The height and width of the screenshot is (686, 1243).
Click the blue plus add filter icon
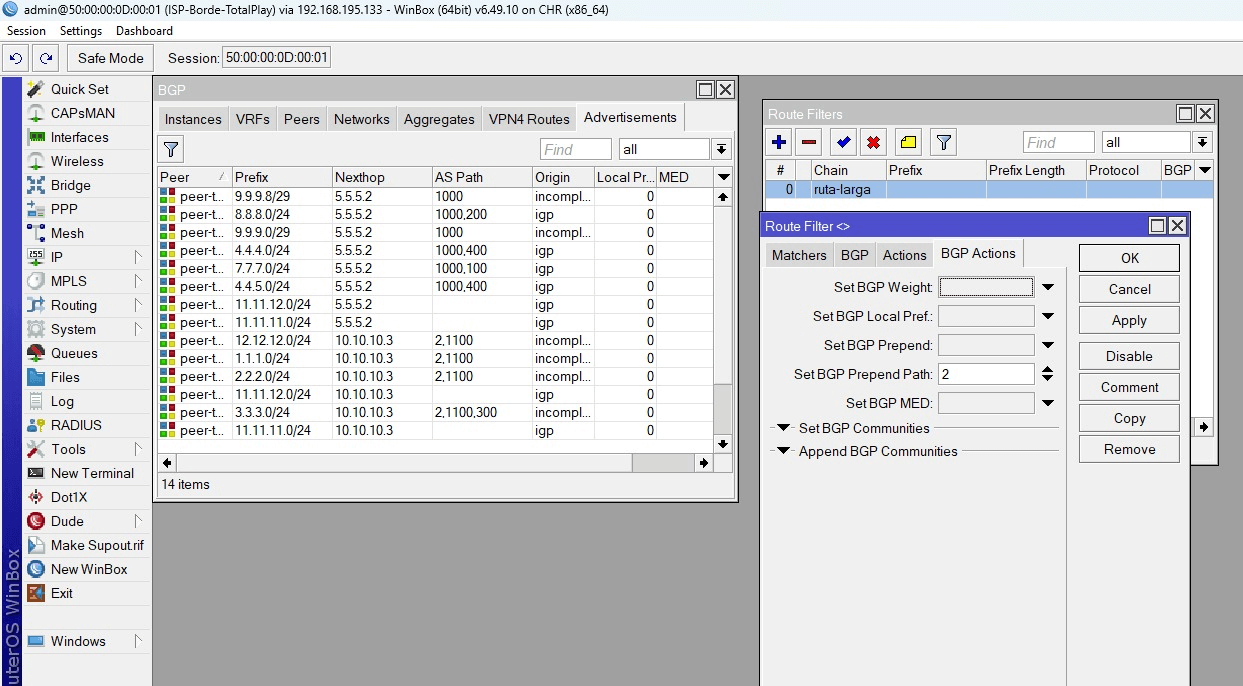pyautogui.click(x=780, y=142)
